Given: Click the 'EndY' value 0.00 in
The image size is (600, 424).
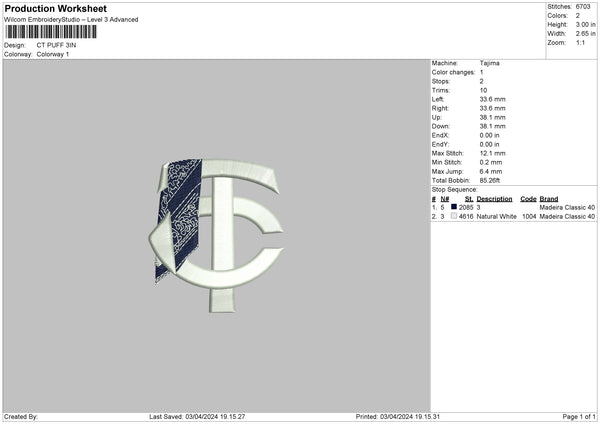Looking at the screenshot, I should pyautogui.click(x=489, y=144).
